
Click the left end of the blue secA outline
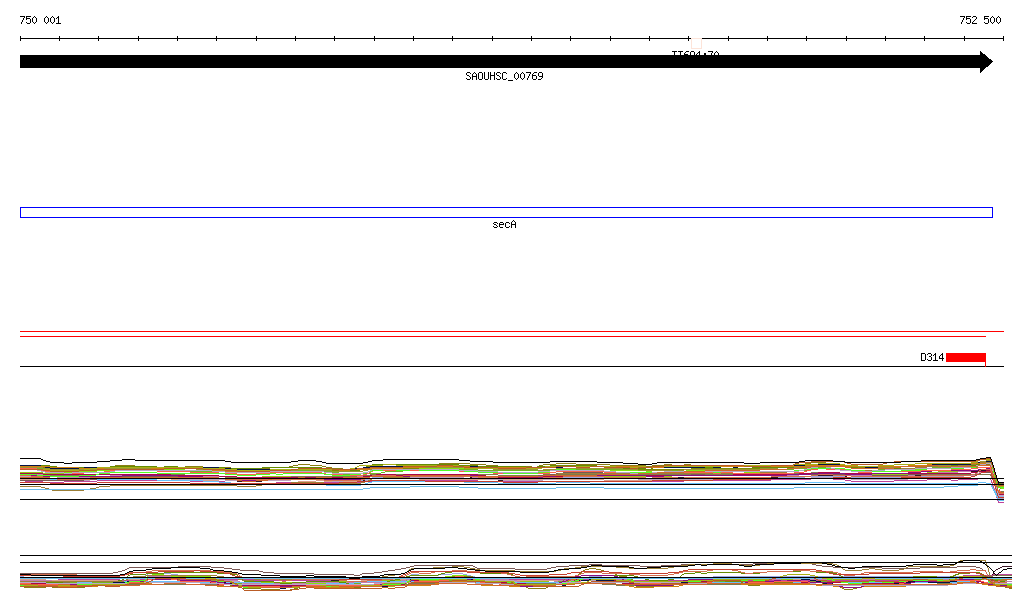click(21, 212)
